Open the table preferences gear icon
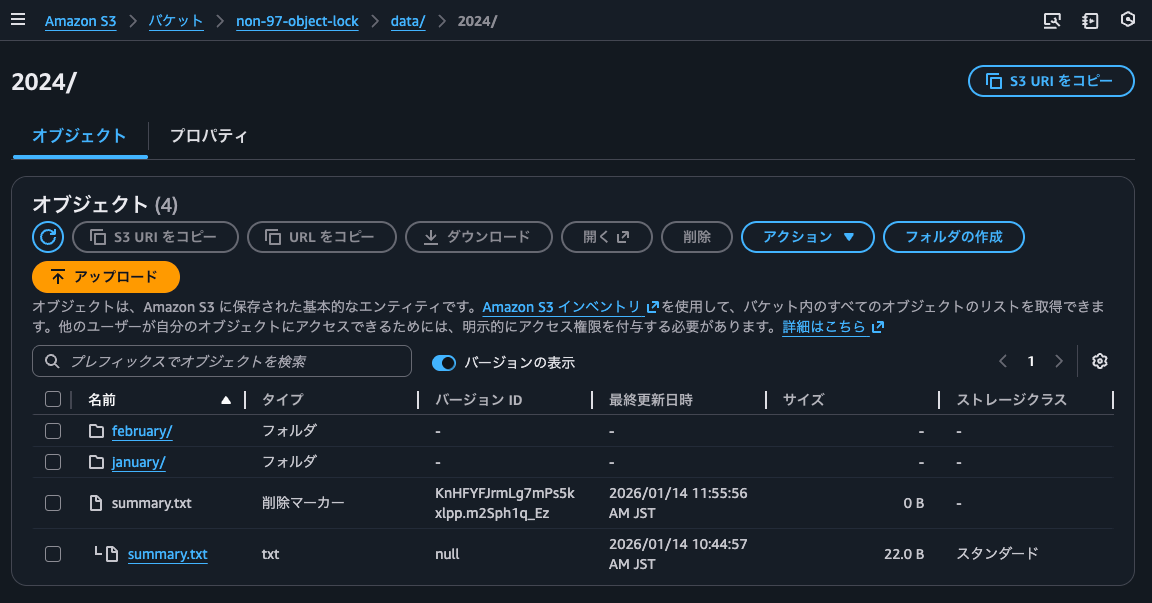This screenshot has height=603, width=1152. tap(1099, 361)
